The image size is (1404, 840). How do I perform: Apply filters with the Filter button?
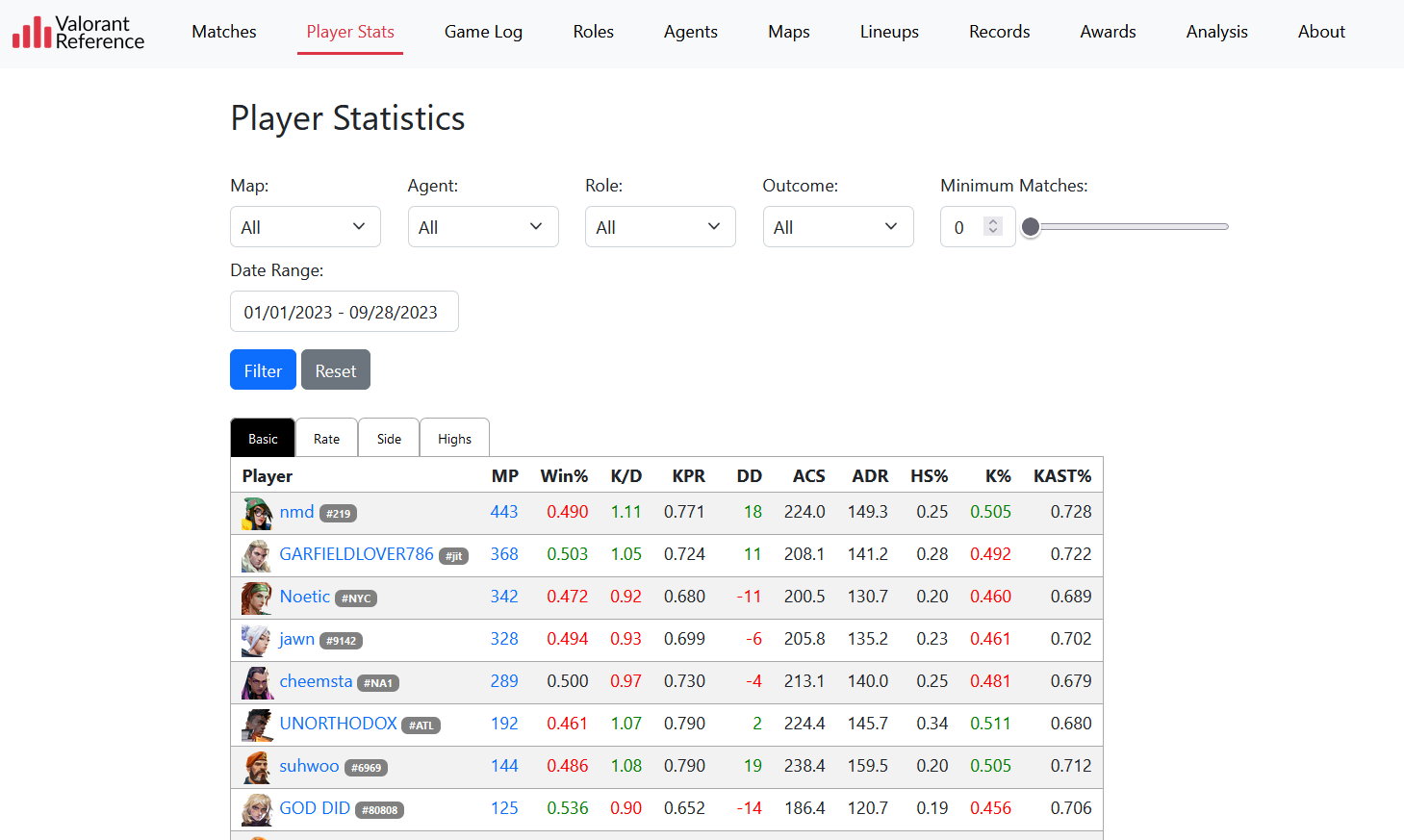263,370
